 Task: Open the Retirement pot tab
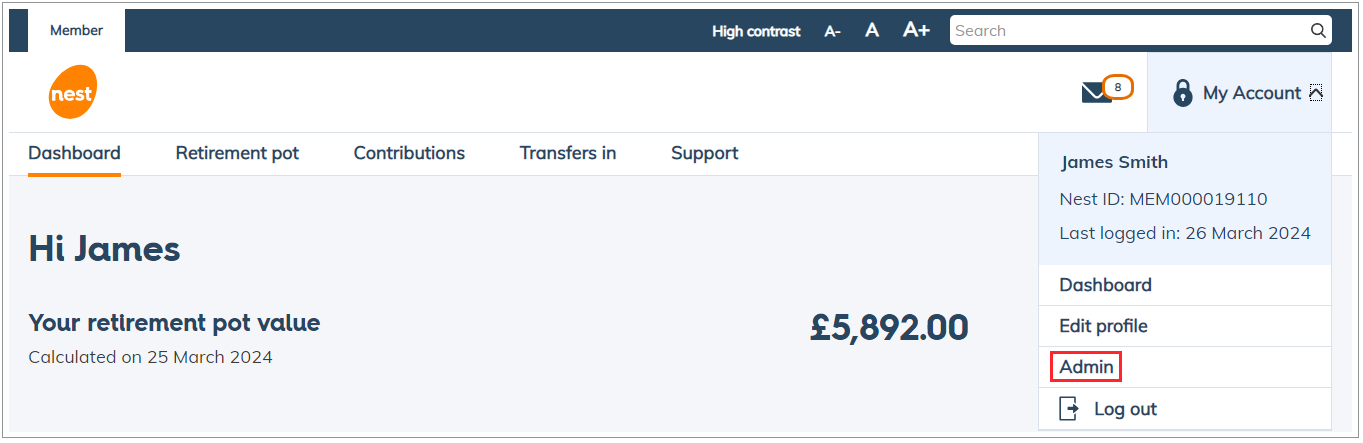click(x=237, y=153)
